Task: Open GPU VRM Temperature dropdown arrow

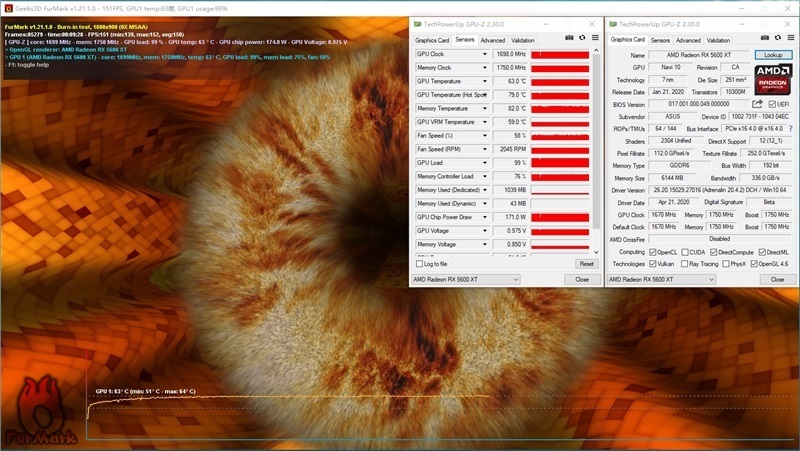Action: [485, 122]
